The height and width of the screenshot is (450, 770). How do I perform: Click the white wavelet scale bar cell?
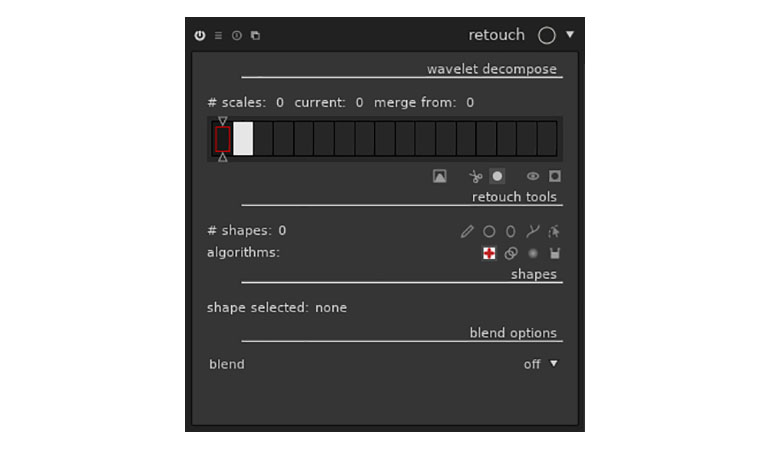tap(243, 139)
